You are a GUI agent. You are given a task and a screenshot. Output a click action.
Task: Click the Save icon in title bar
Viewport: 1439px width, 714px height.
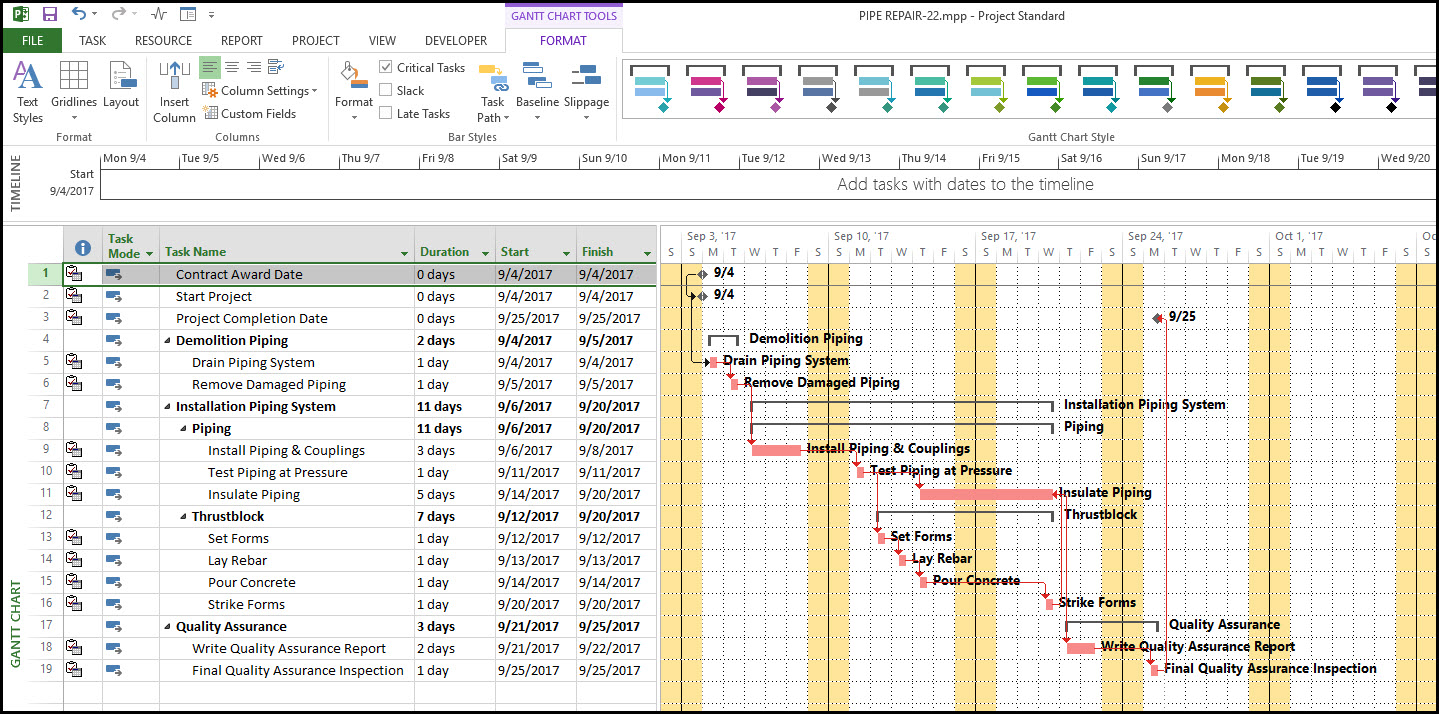point(49,14)
